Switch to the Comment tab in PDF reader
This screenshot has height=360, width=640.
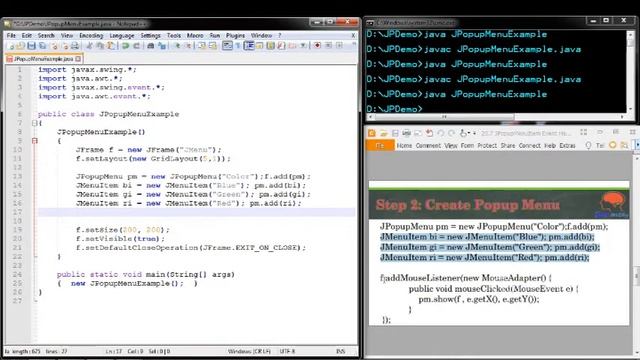tap(428, 145)
